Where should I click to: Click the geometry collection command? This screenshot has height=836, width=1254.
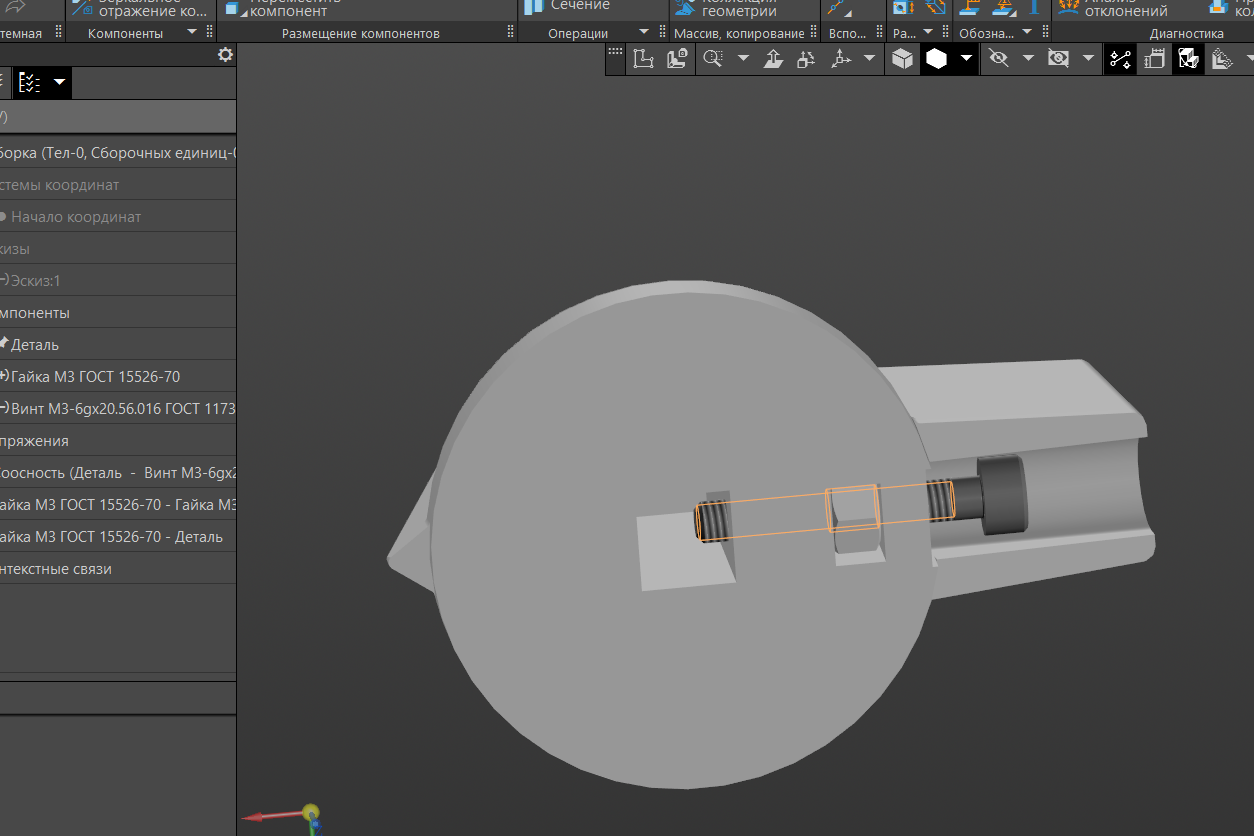click(727, 8)
